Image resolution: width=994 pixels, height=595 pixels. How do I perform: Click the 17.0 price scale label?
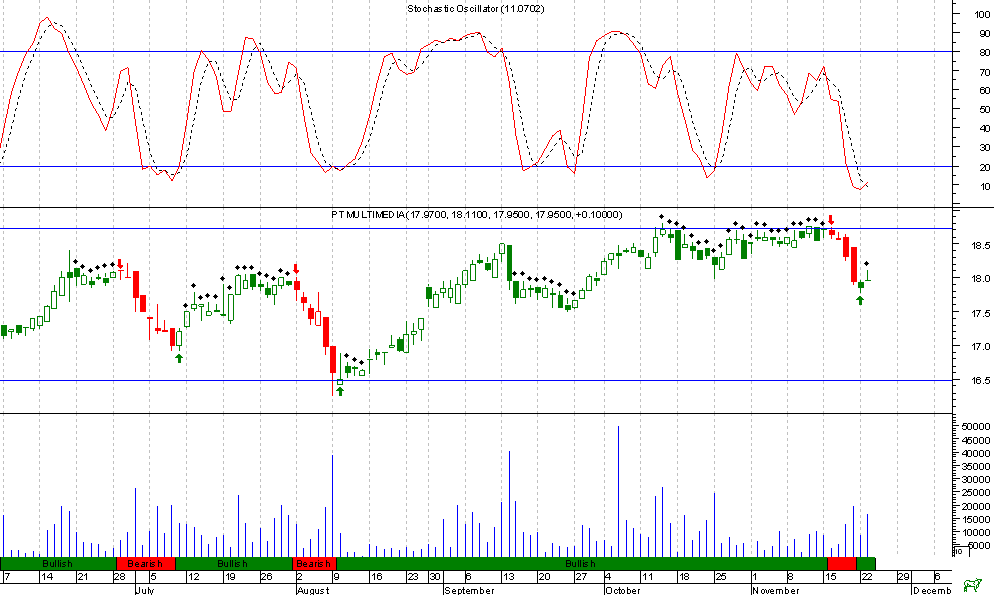[981, 347]
